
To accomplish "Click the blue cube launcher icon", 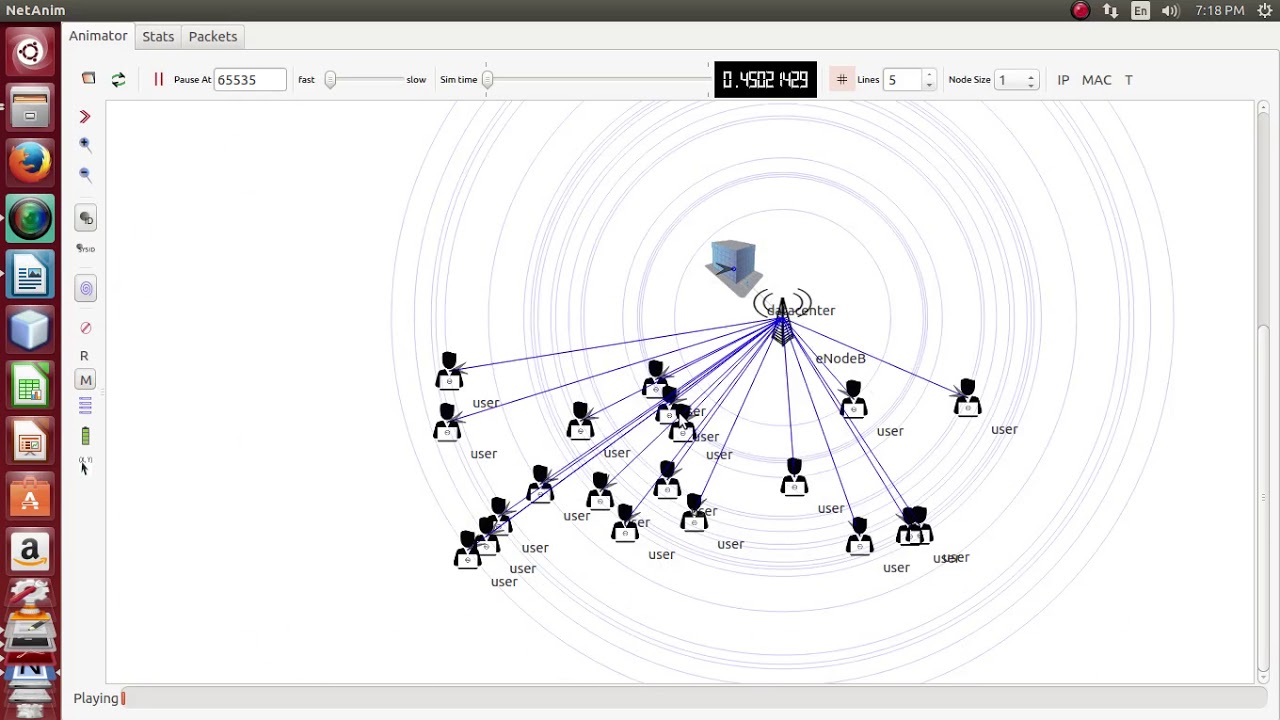I will click(x=30, y=329).
